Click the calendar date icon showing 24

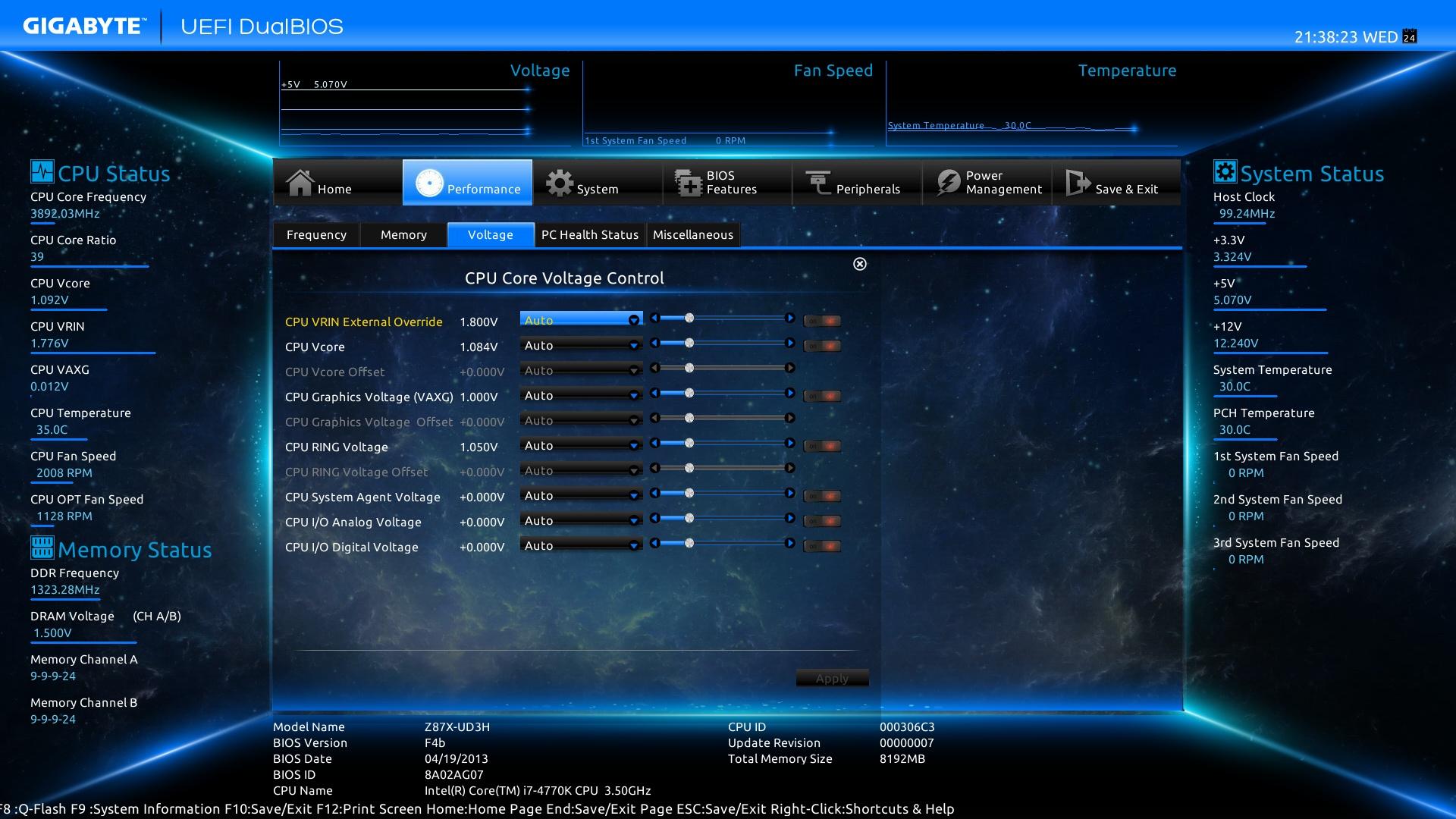[1410, 36]
